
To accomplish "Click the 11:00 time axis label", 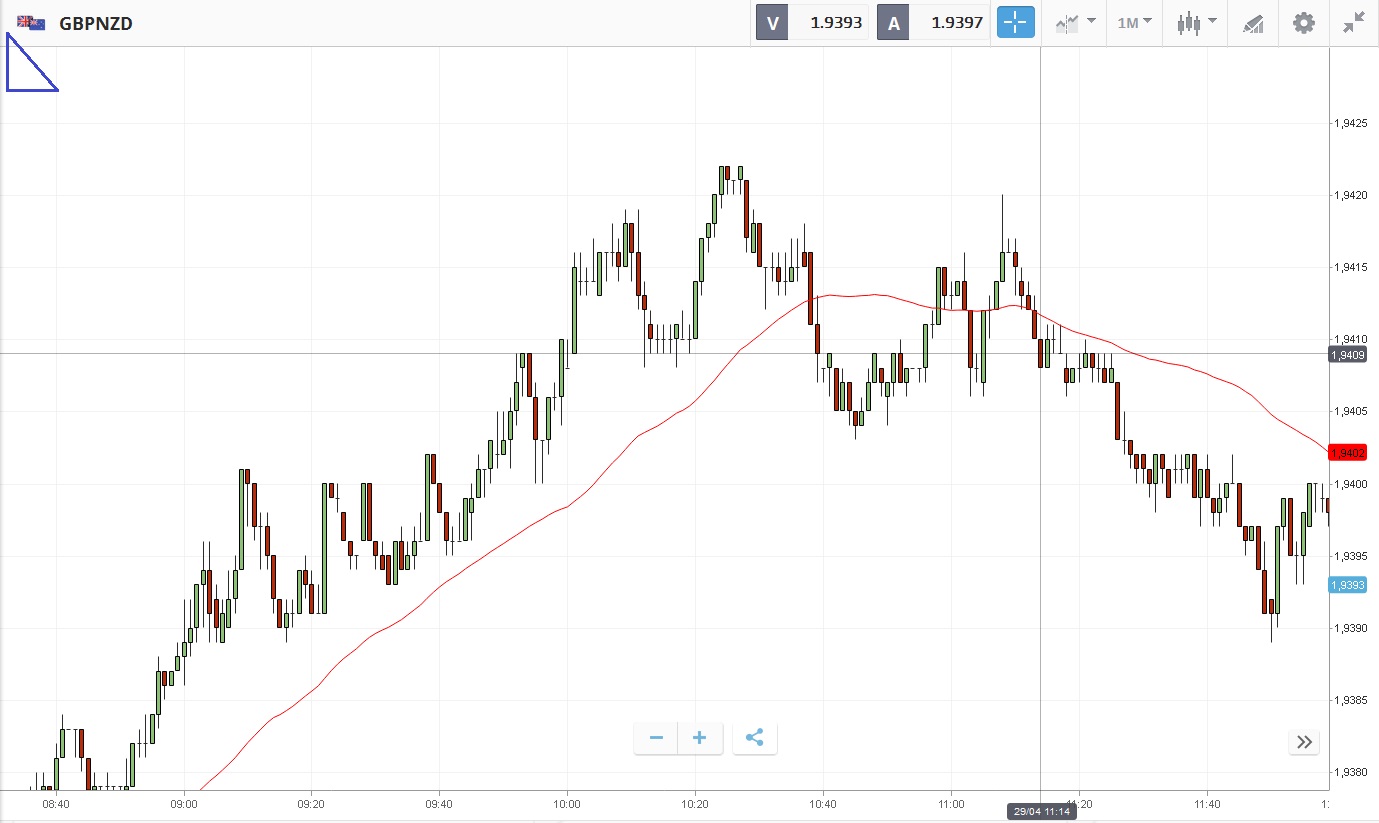I will click(x=951, y=803).
